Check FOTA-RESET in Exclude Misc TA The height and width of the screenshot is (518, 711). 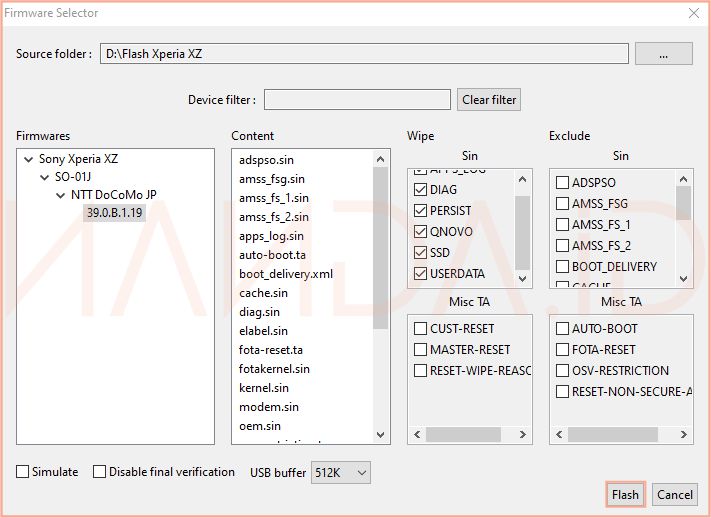point(563,350)
